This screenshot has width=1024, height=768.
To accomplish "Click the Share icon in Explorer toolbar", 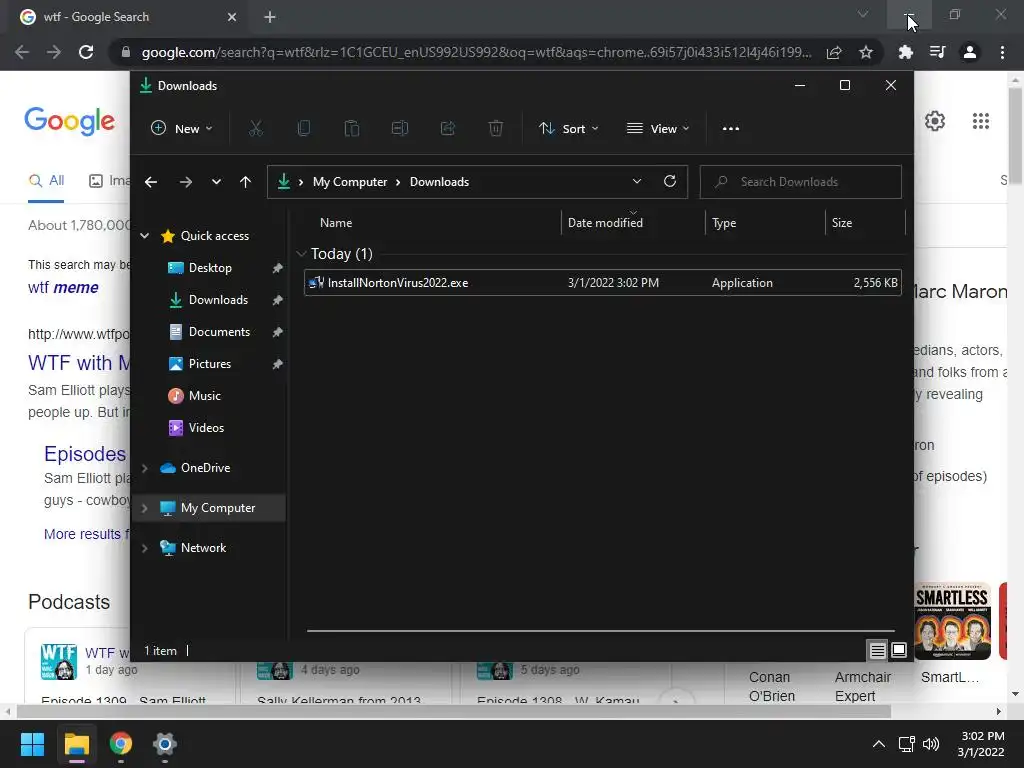I will 448,129.
